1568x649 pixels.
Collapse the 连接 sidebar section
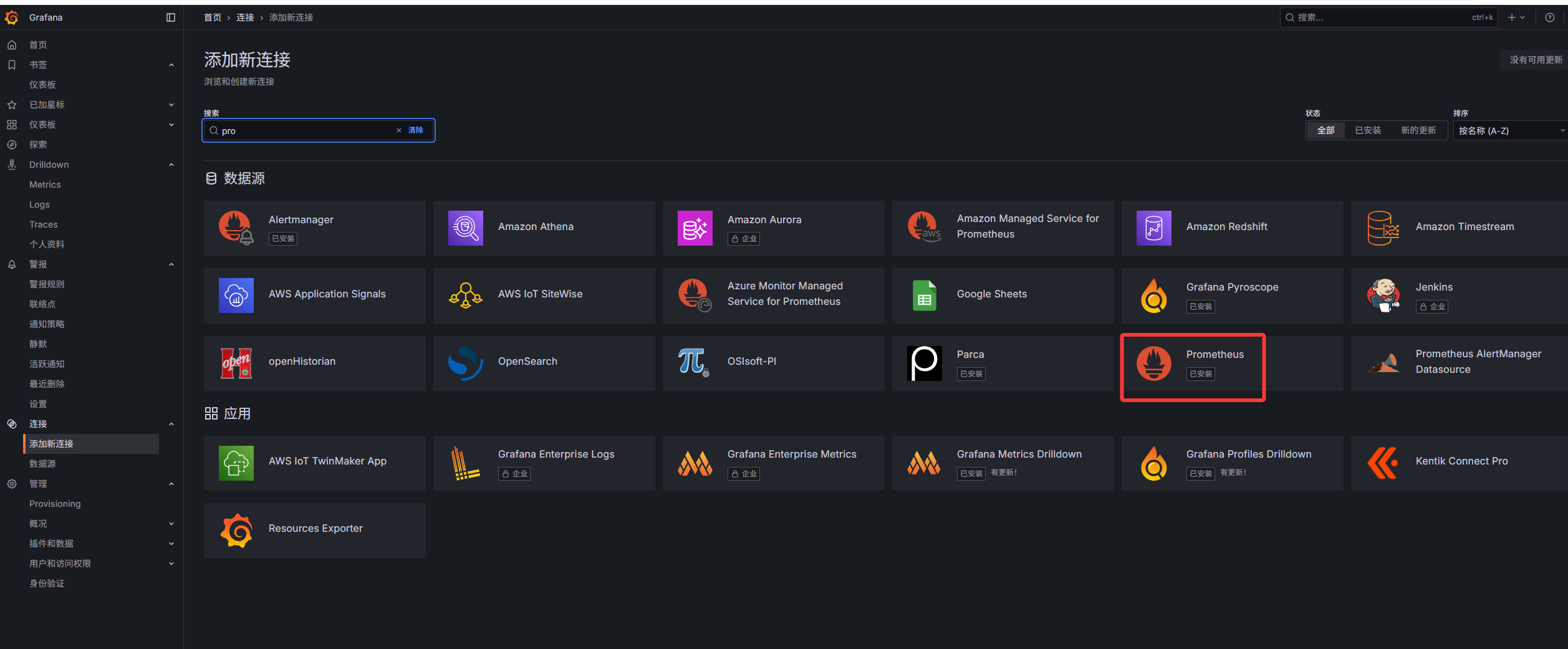click(x=171, y=424)
